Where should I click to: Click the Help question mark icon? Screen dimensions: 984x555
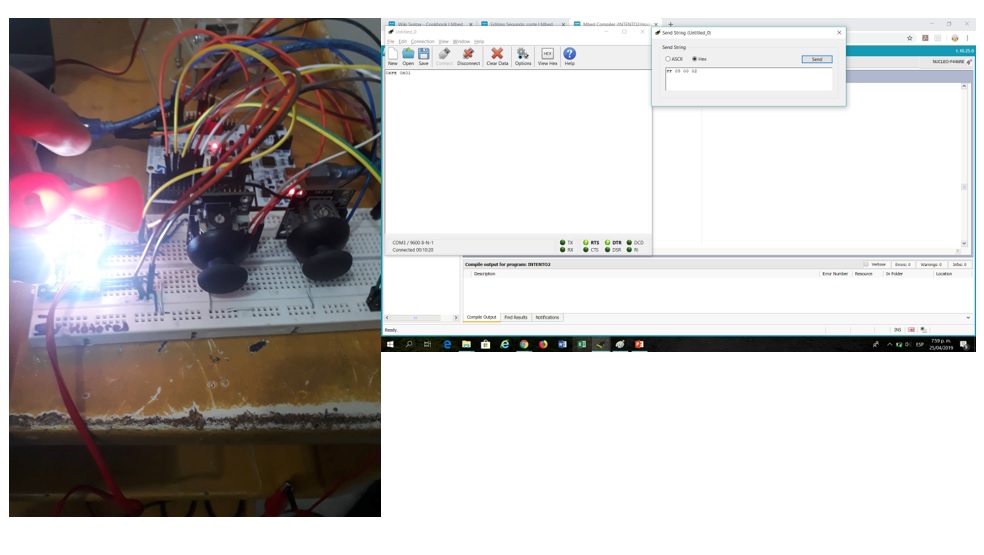pos(569,54)
